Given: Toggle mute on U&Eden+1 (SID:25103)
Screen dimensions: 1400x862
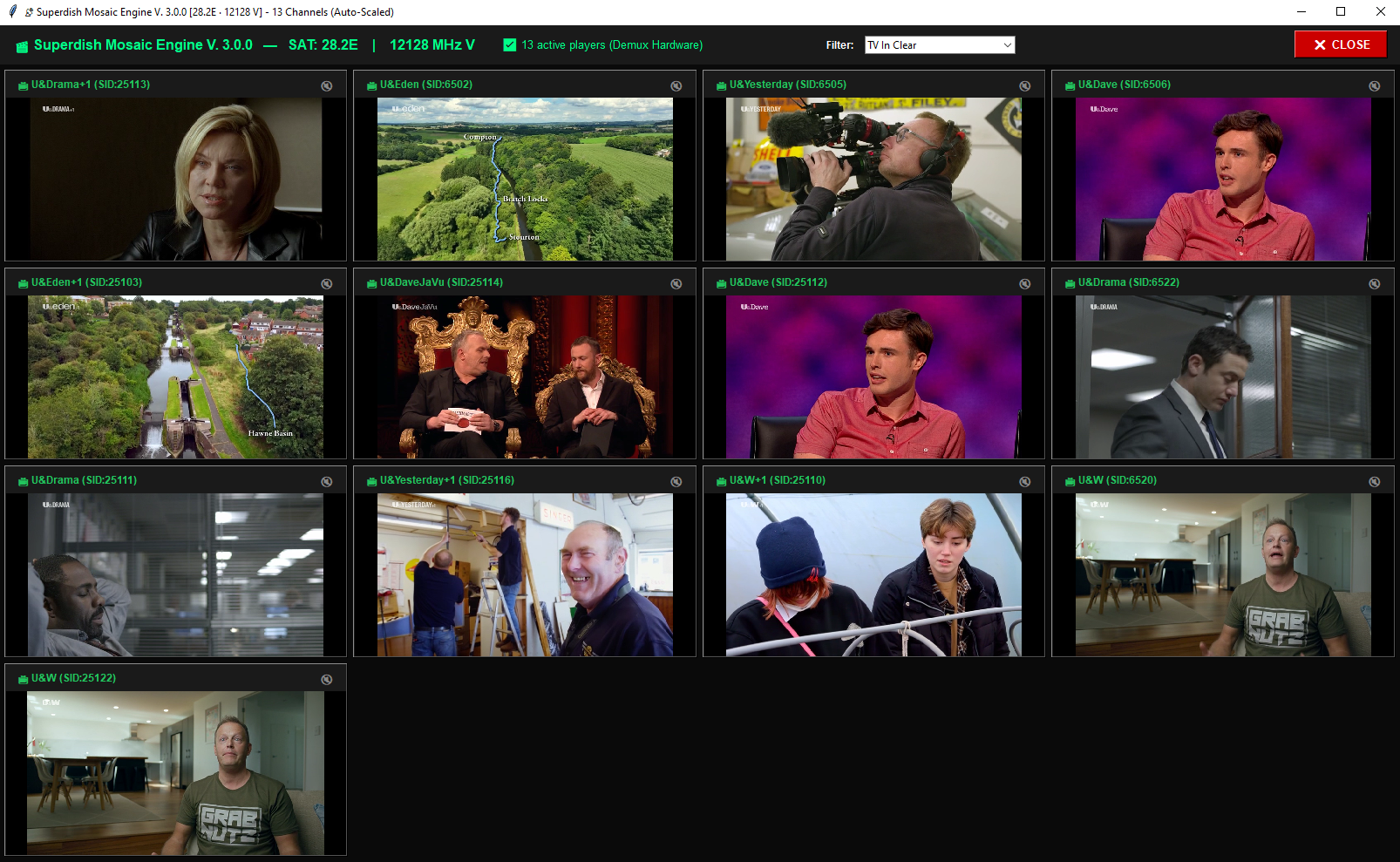Looking at the screenshot, I should click(327, 283).
